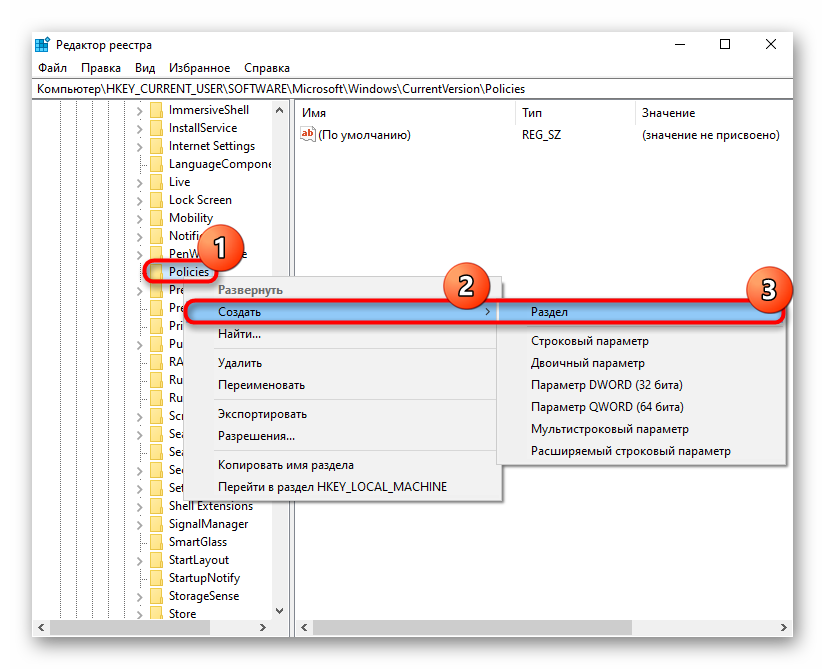Expand the Policies key arrow
The image size is (825, 669).
coord(140,272)
